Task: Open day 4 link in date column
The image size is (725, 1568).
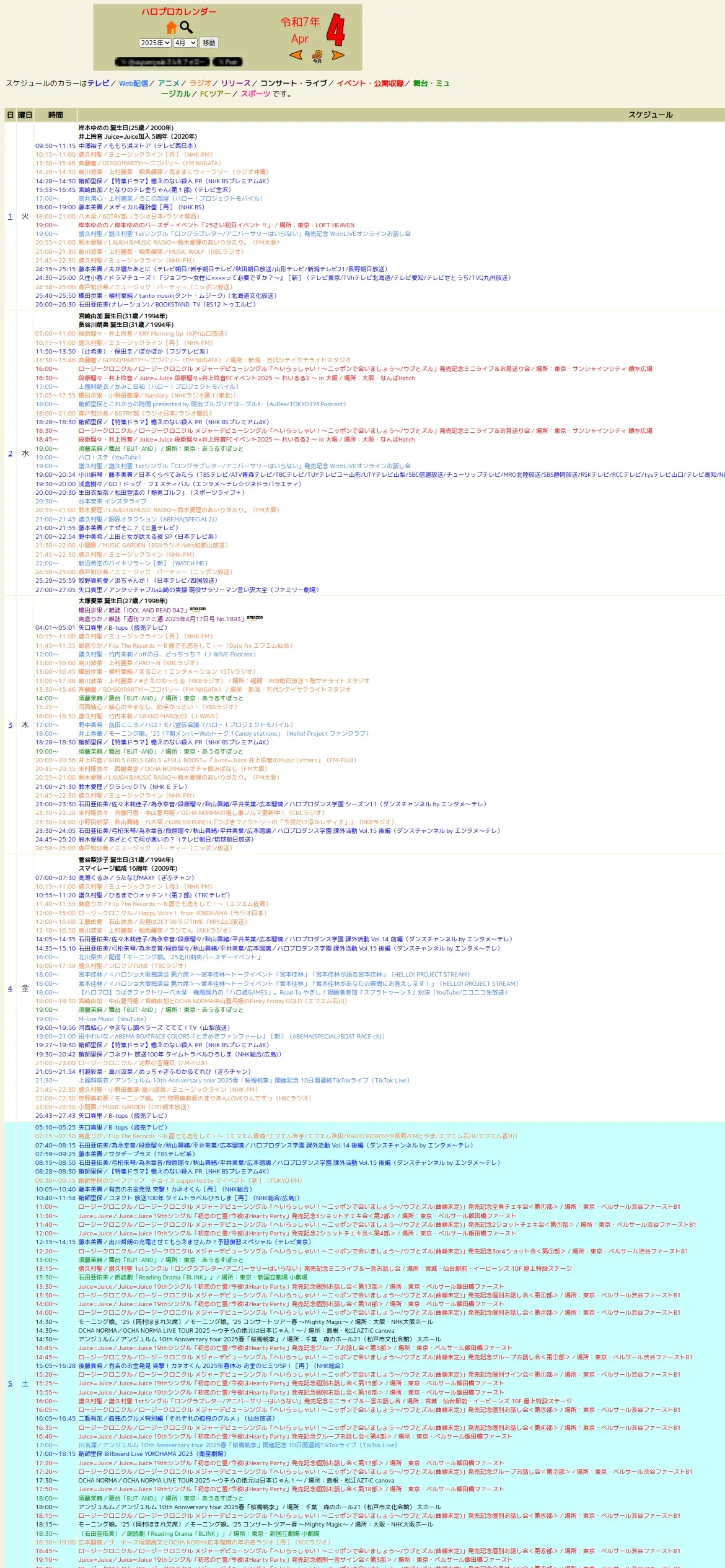Action: (10, 988)
